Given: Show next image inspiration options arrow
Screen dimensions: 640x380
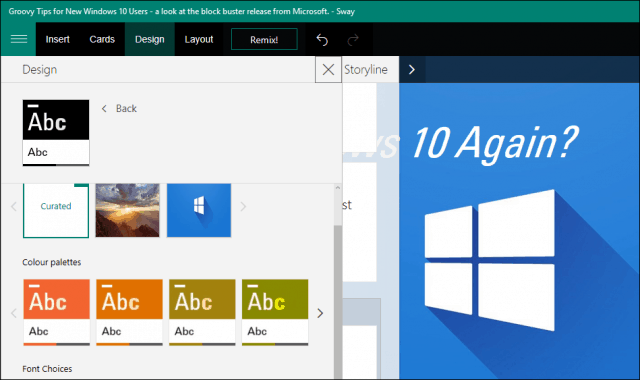Looking at the screenshot, I should click(243, 207).
